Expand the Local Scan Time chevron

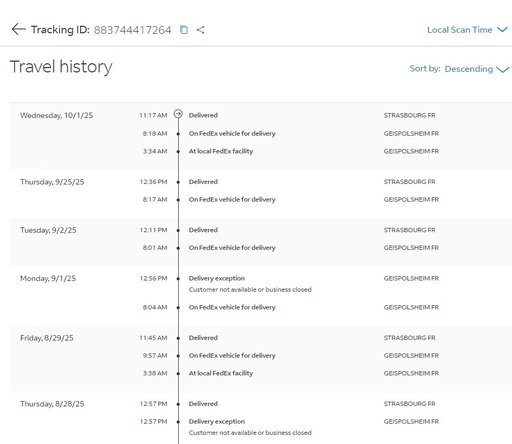tap(502, 30)
